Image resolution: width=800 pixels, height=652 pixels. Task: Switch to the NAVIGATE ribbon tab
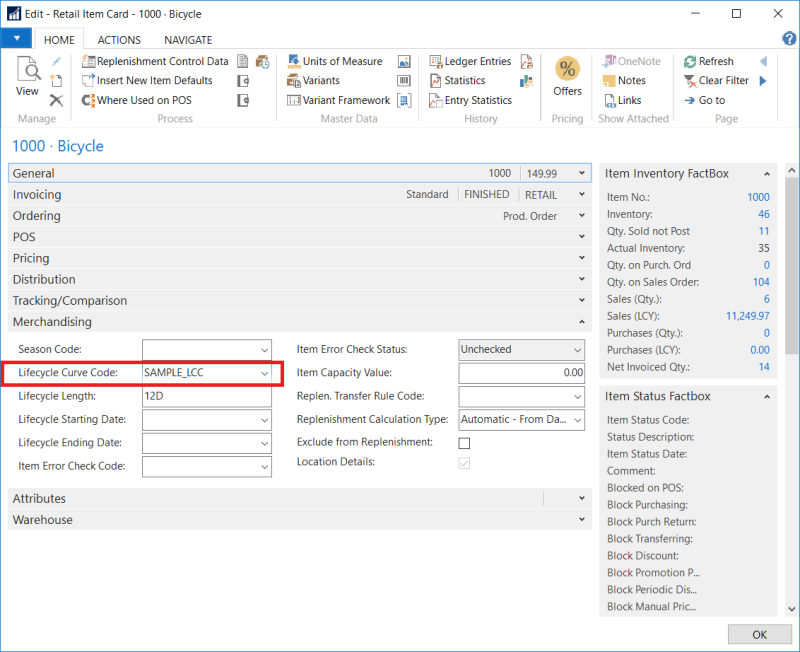coord(187,40)
